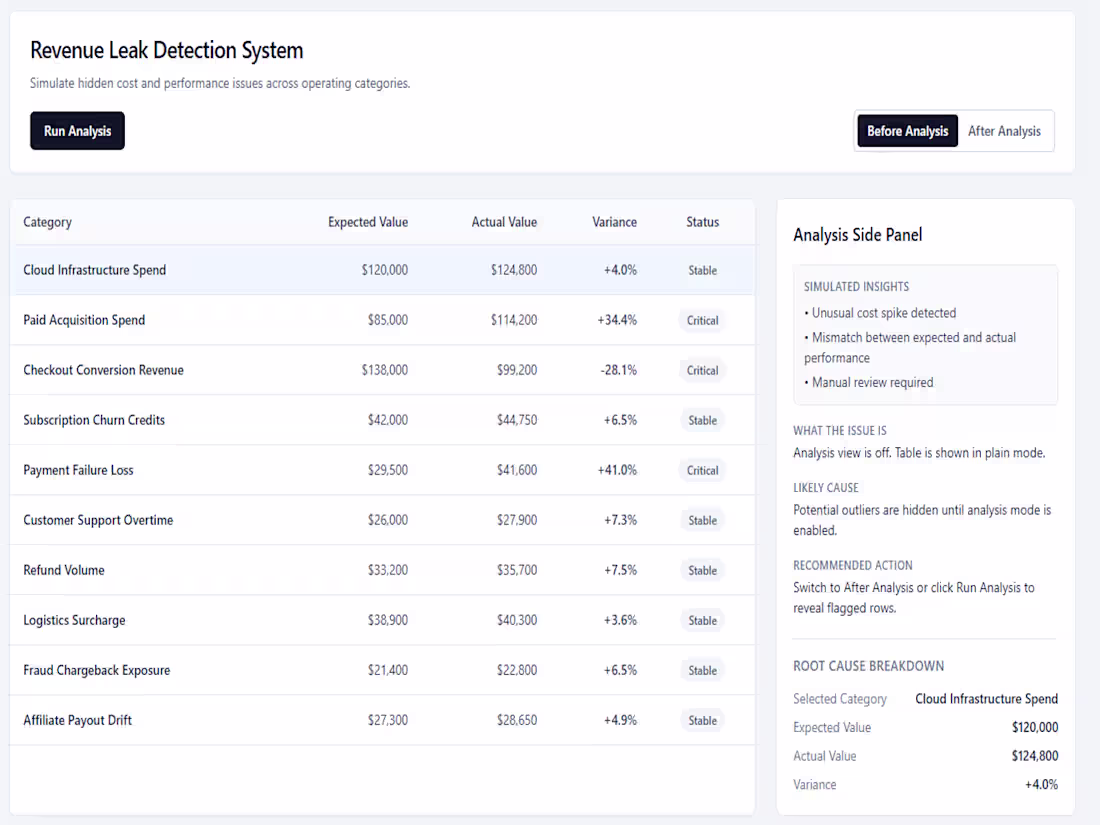Select the Fraud Chargeback Exposure row
1100x825 pixels.
click(x=97, y=670)
